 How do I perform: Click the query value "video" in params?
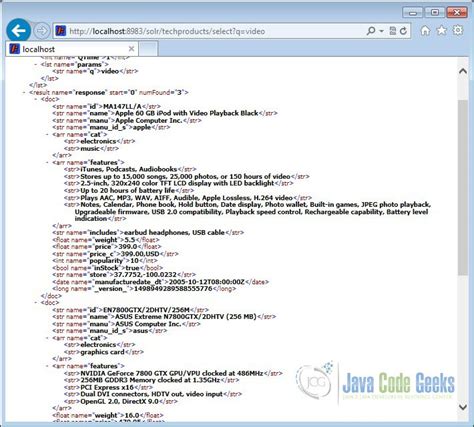[110, 71]
